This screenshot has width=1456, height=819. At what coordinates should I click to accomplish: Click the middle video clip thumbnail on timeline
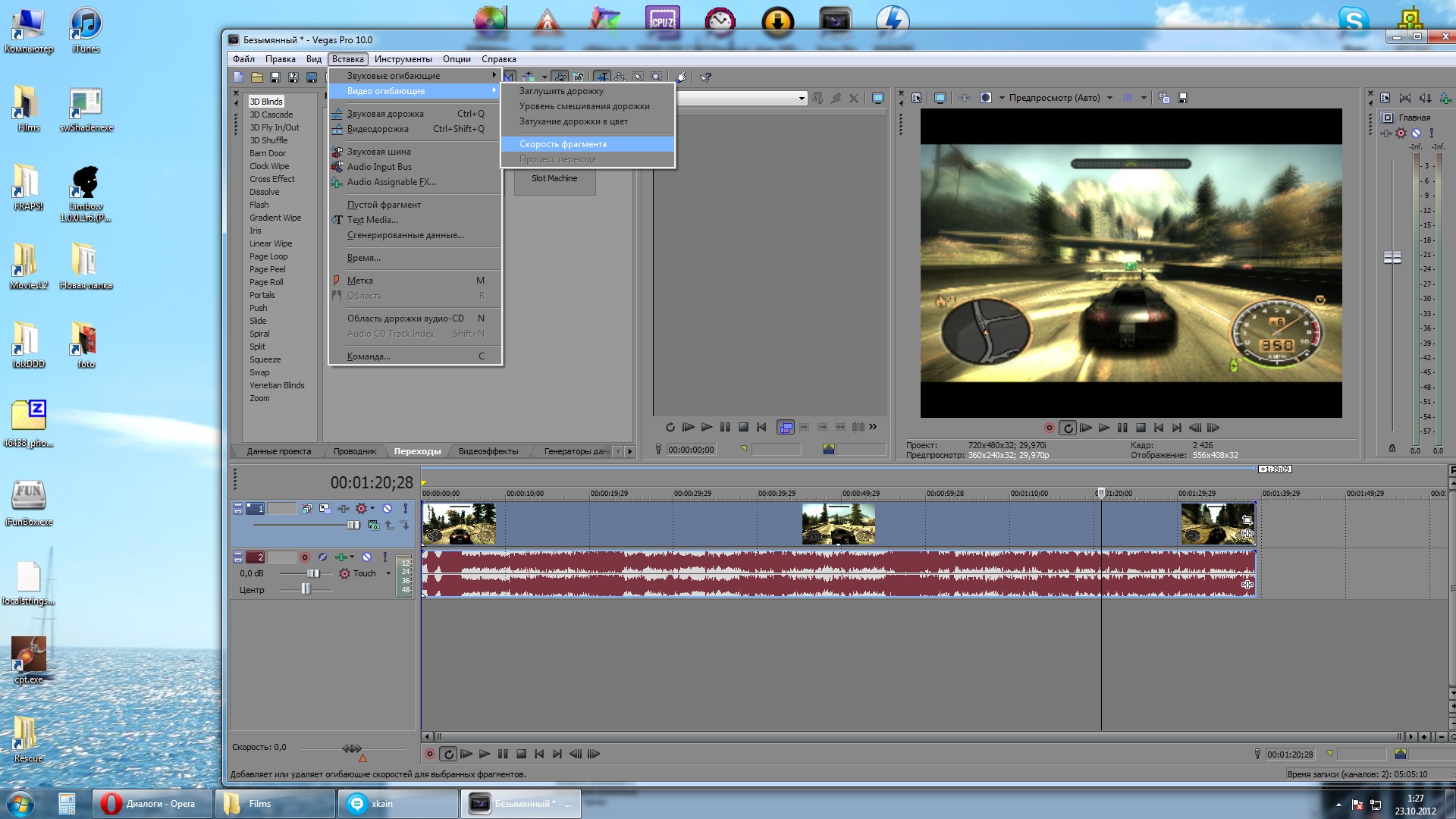pos(838,524)
